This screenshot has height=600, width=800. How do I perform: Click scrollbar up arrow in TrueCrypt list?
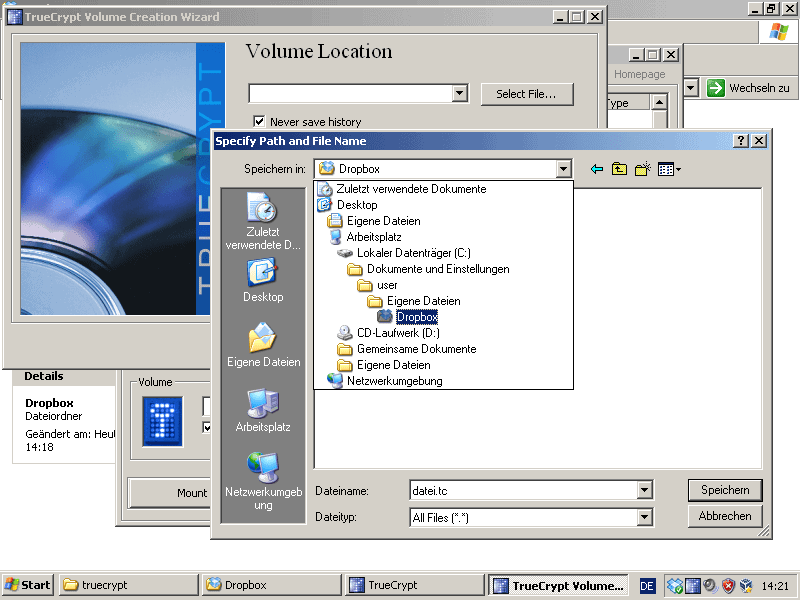(659, 103)
